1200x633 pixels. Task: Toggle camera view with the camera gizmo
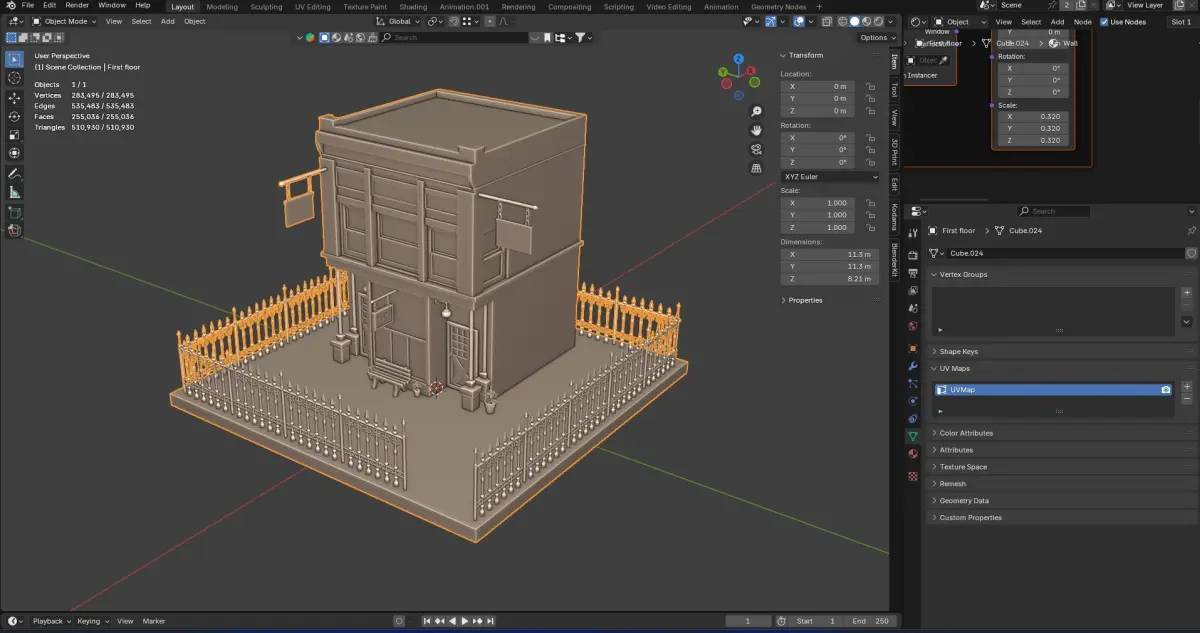(x=757, y=149)
